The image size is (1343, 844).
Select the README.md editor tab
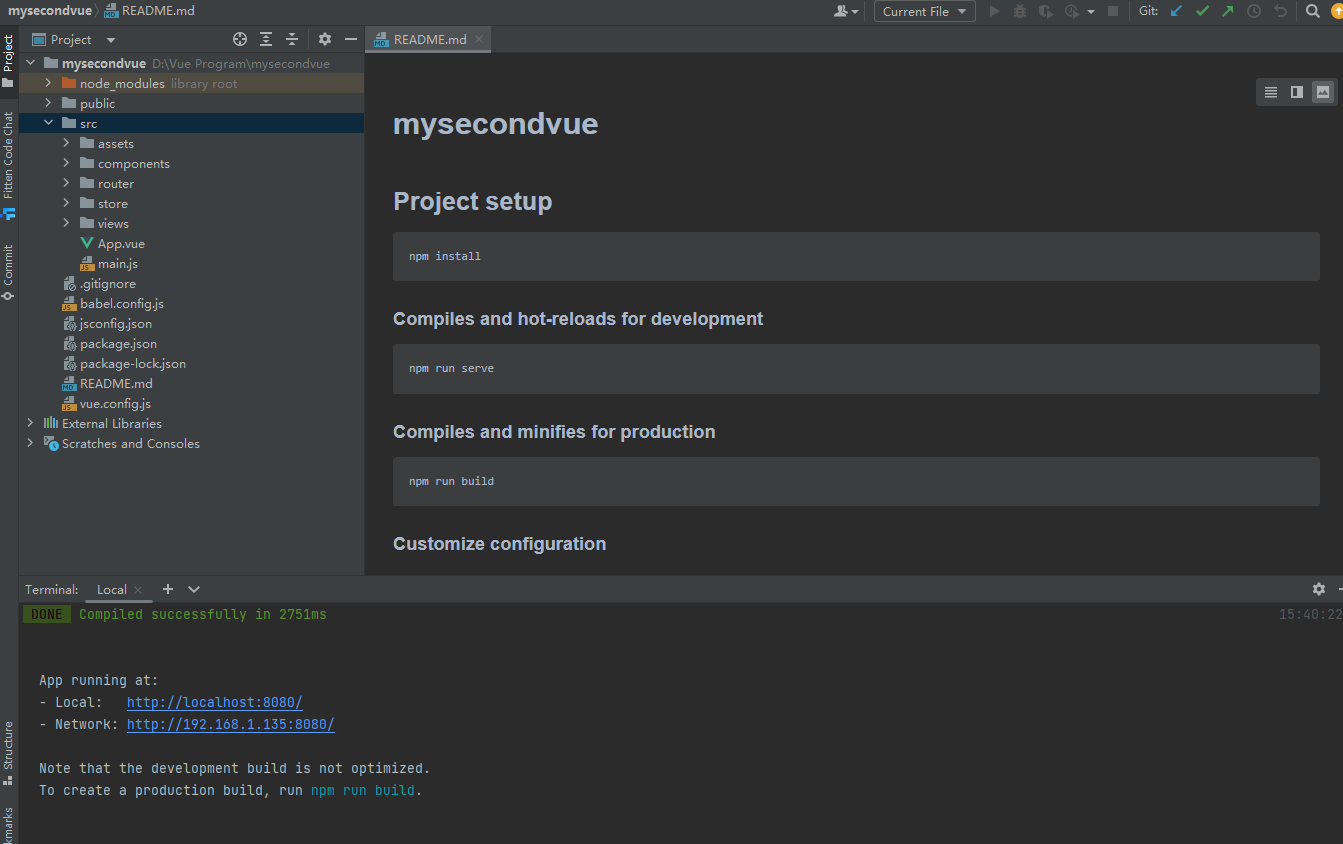click(429, 39)
